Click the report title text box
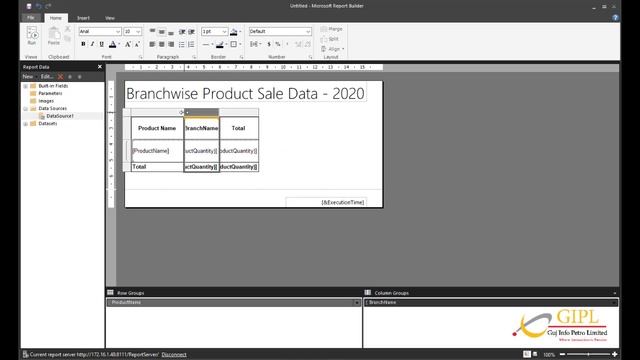640x360 pixels. [x=245, y=93]
